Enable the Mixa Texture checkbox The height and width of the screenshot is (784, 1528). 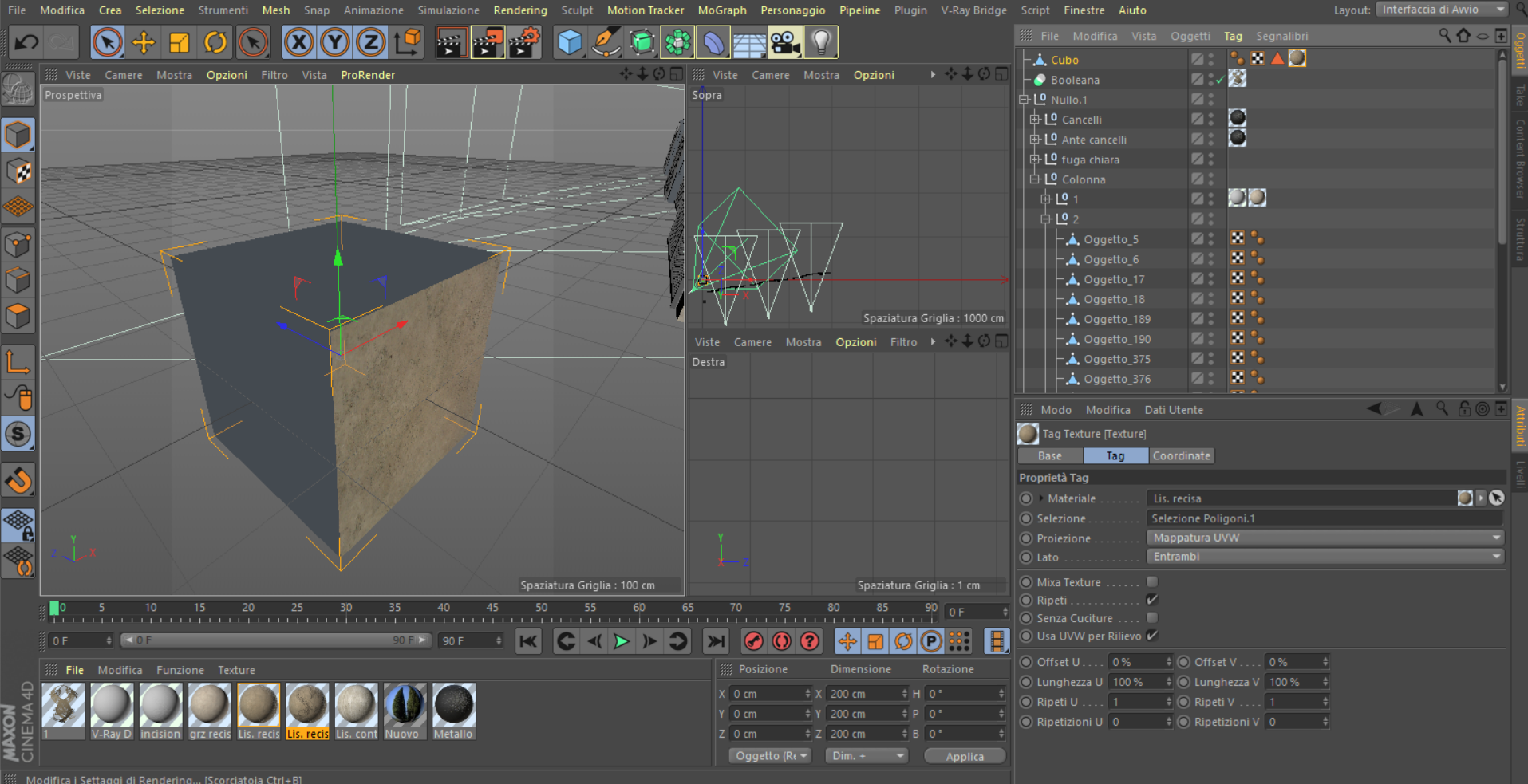pyautogui.click(x=1151, y=582)
